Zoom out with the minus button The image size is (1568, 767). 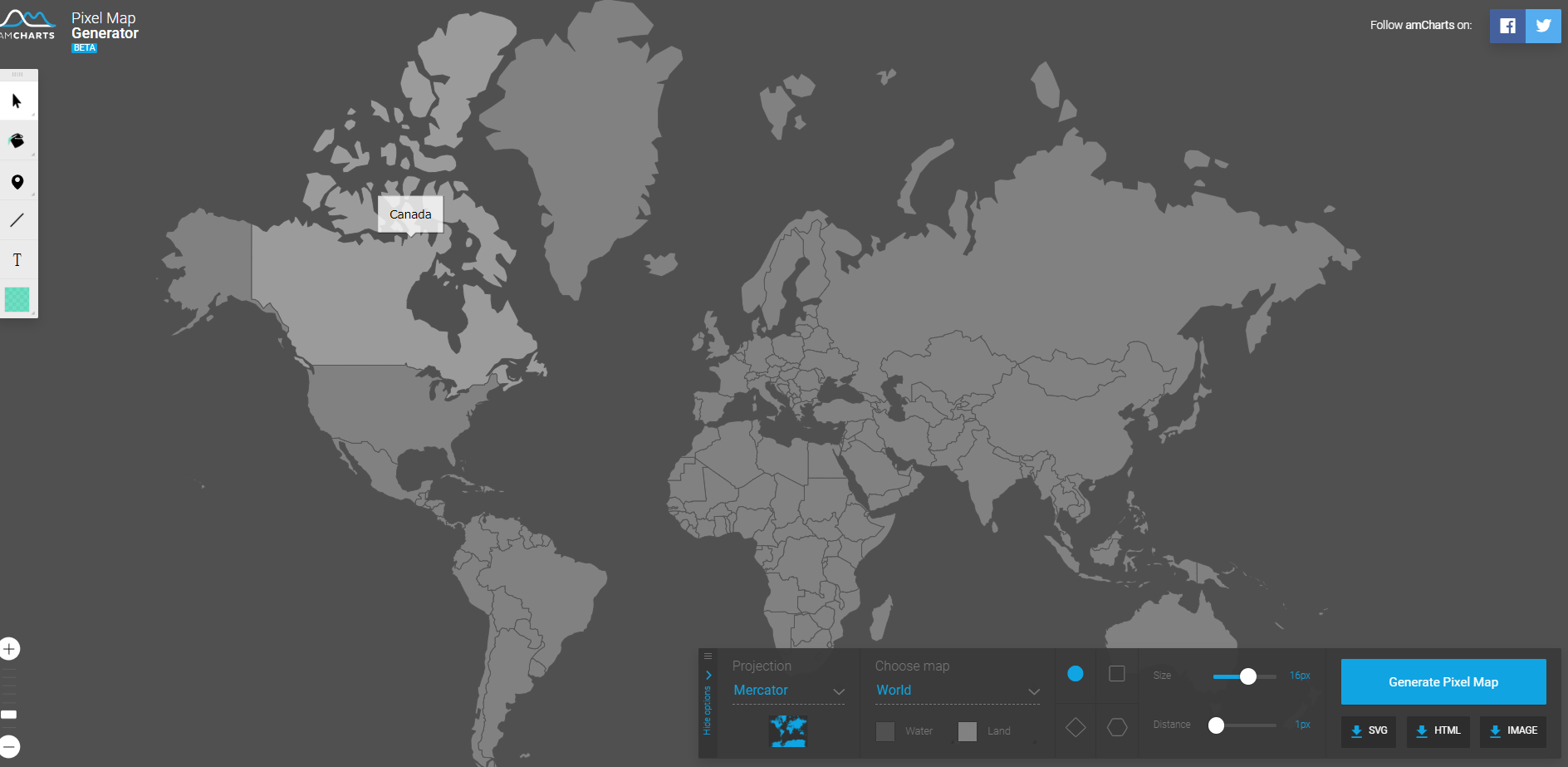click(x=9, y=746)
